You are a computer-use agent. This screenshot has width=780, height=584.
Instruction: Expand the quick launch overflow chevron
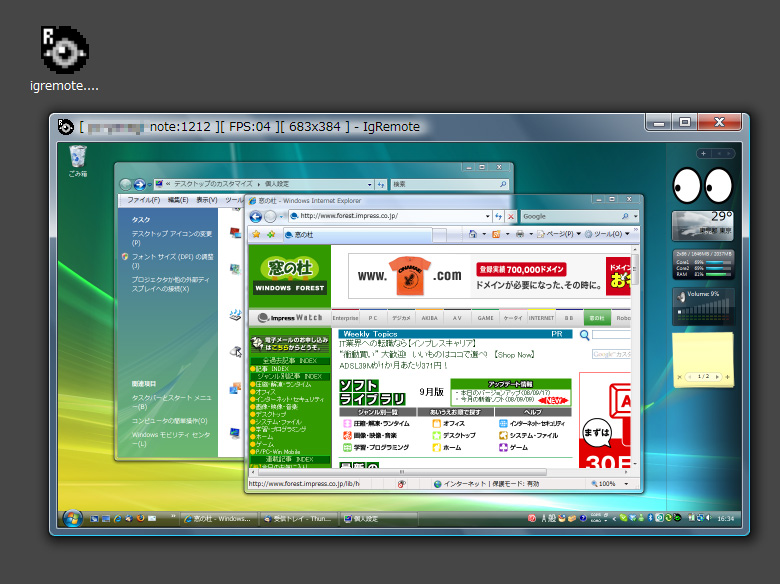tap(173, 516)
